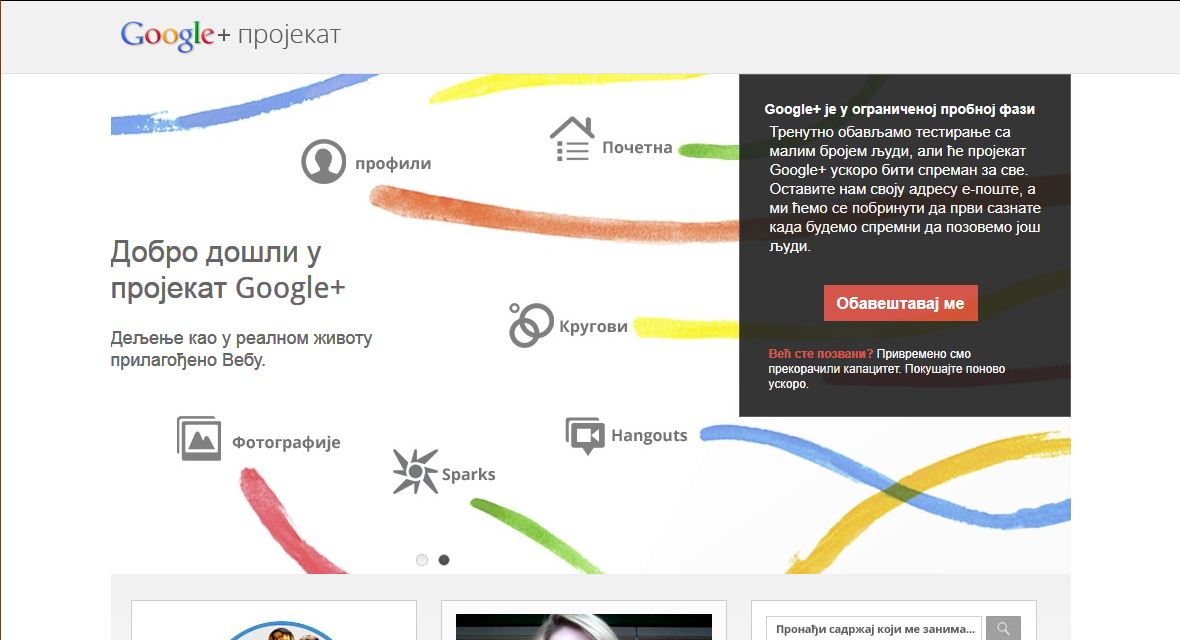
Task: Click the interlocking circles Кругови icon
Action: pyautogui.click(x=531, y=325)
